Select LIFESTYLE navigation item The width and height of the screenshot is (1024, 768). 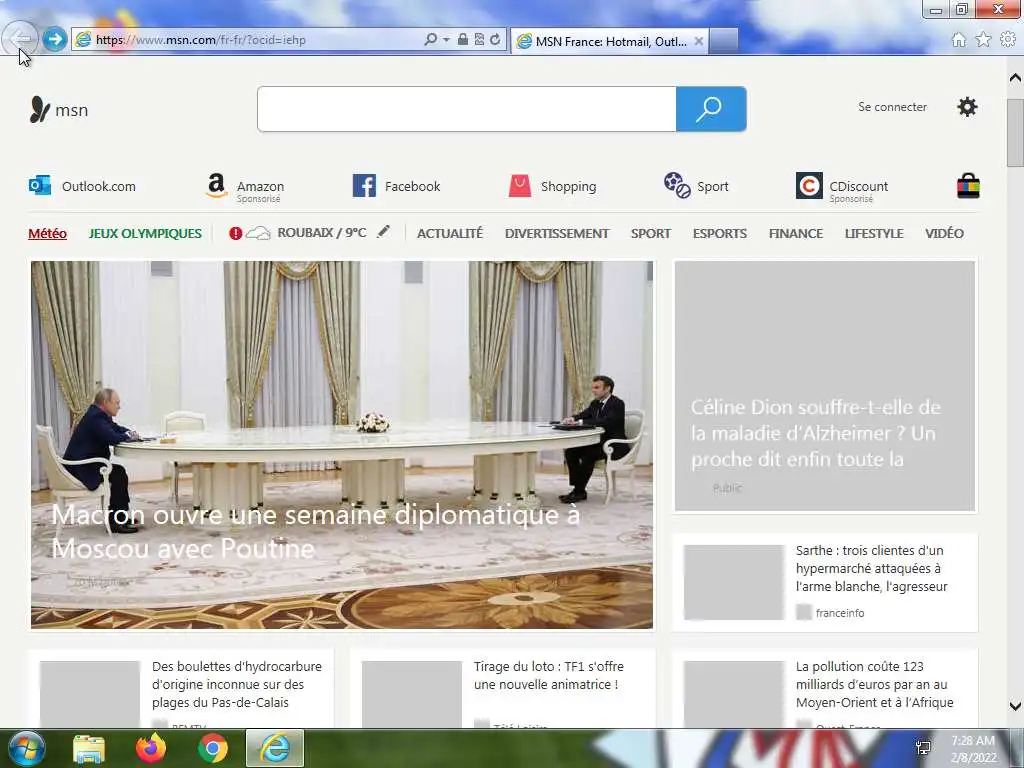874,233
